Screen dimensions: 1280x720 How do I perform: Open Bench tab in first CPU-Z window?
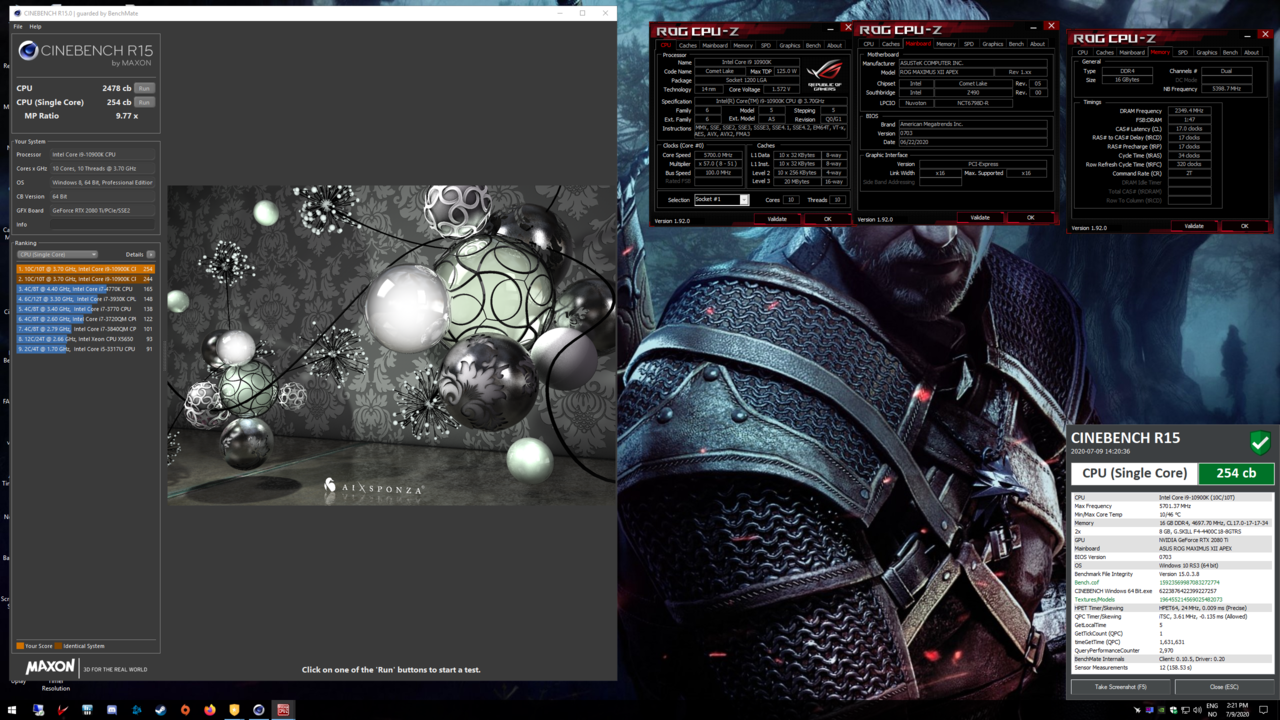[813, 45]
